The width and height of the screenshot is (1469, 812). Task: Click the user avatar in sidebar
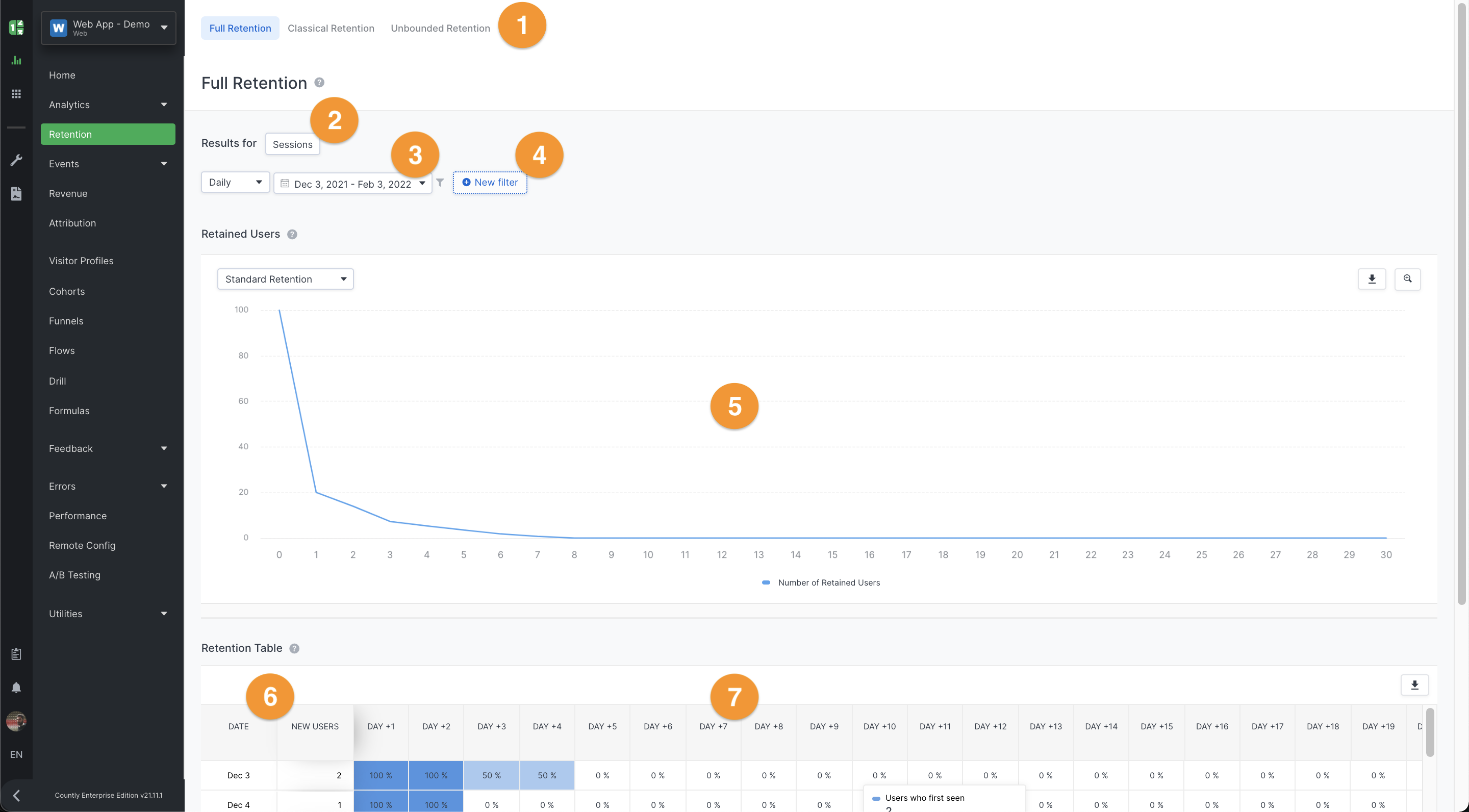tap(16, 721)
